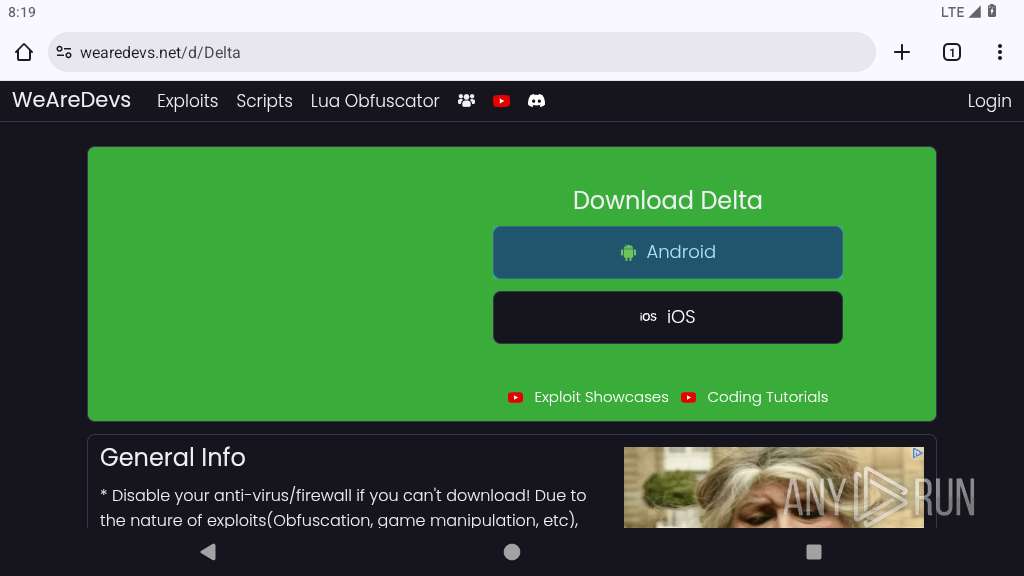This screenshot has width=1024, height=576.
Task: Click the General Info heading
Action: (173, 457)
